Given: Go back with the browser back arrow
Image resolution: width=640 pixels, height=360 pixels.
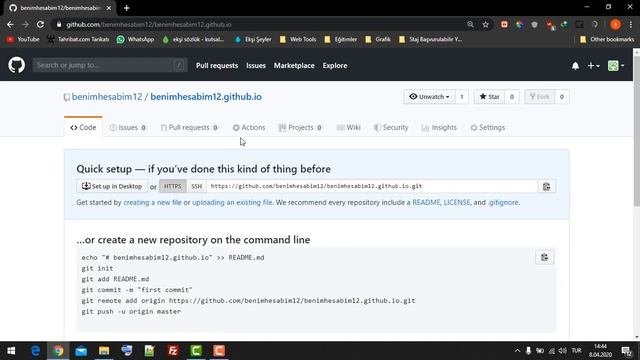Looking at the screenshot, I should click(10, 24).
